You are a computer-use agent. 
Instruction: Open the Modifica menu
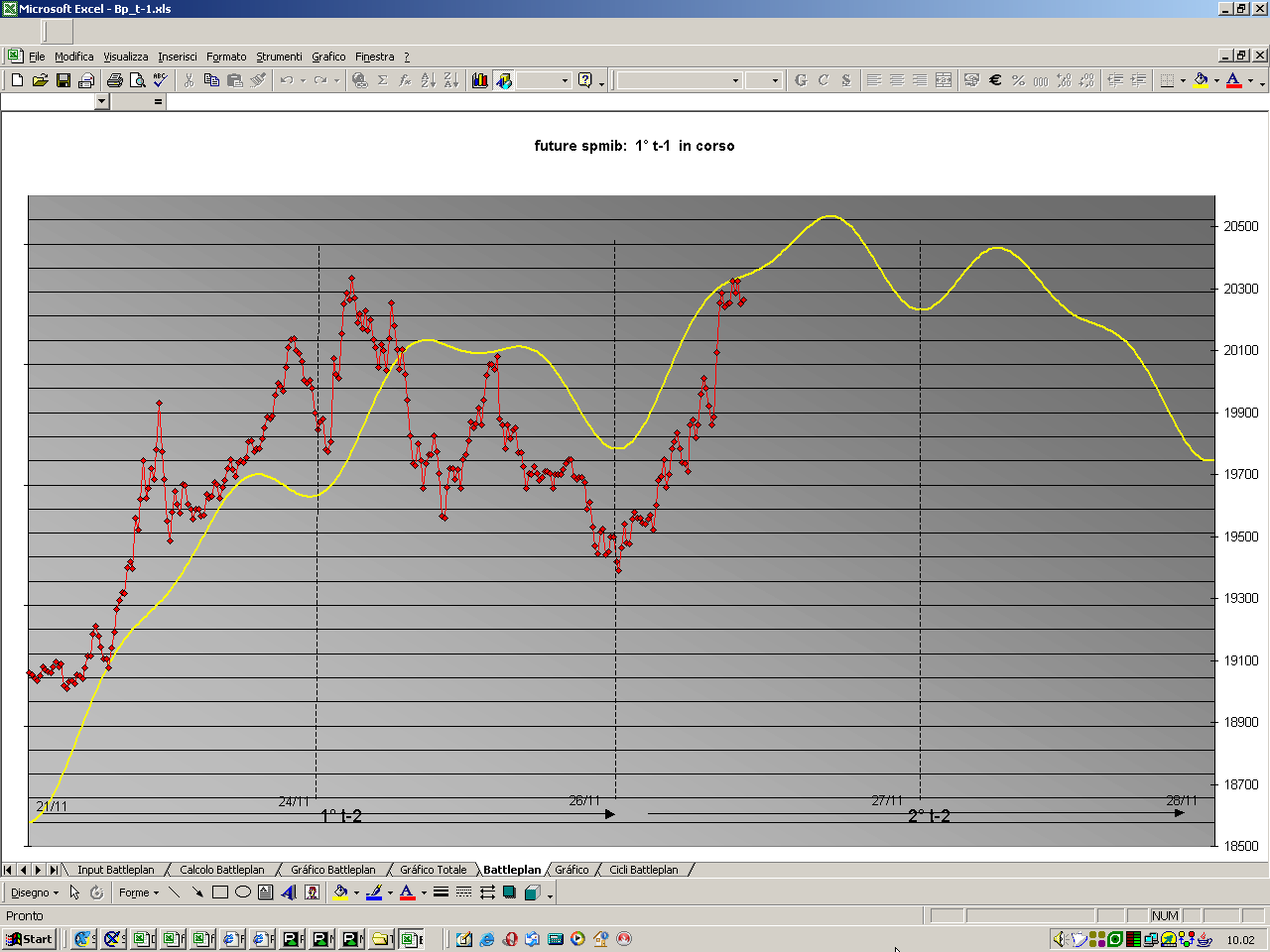[74, 57]
